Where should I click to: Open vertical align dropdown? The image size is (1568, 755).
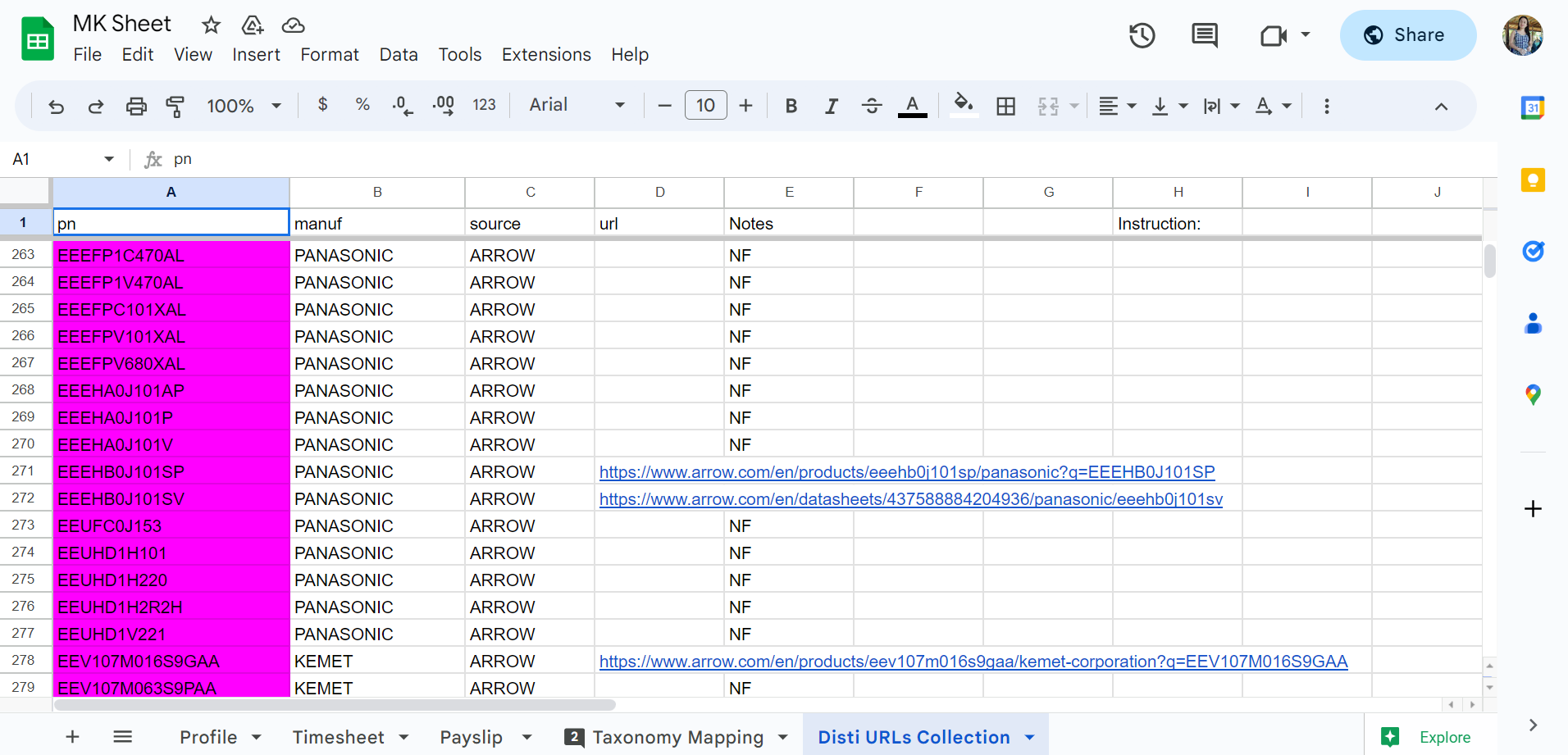(1170, 106)
